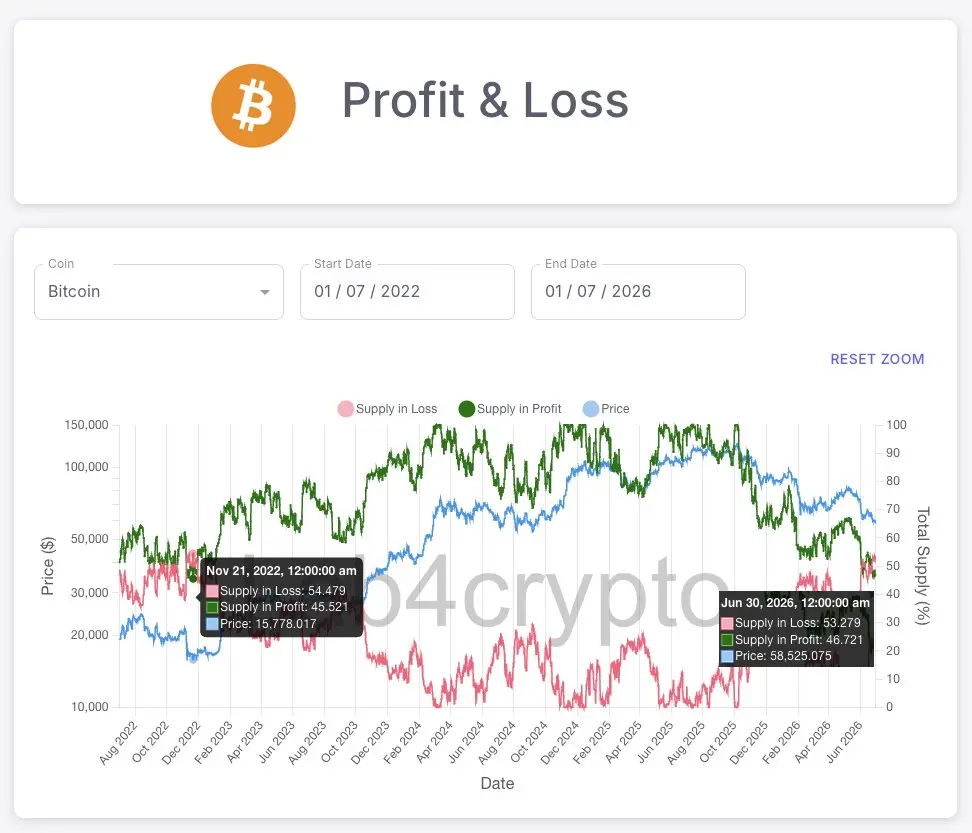The height and width of the screenshot is (833, 972).
Task: Click the Nov 21, 2022 tooltip box
Action: pos(281,597)
